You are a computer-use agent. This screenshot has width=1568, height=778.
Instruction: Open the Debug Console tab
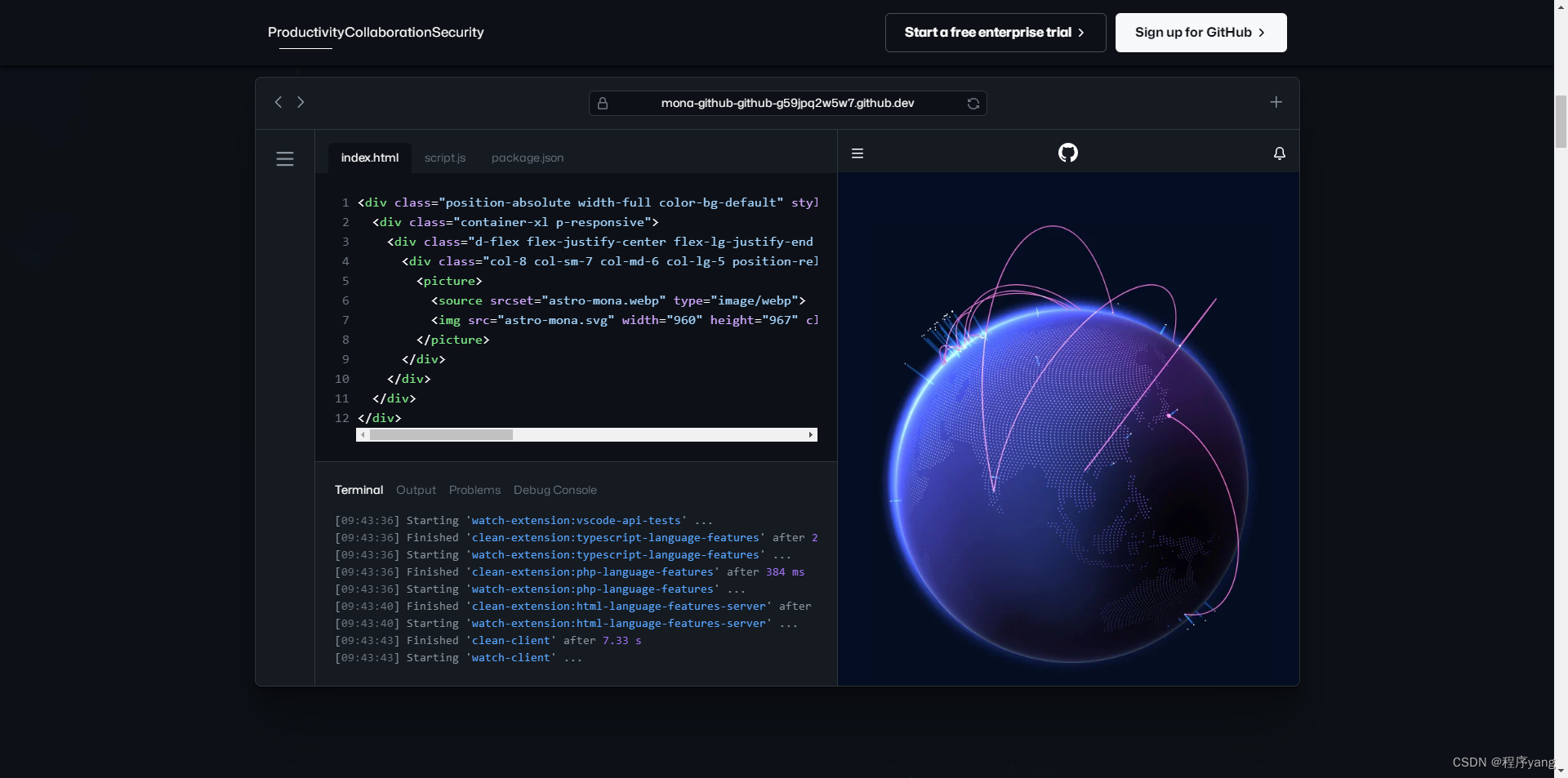coord(555,490)
